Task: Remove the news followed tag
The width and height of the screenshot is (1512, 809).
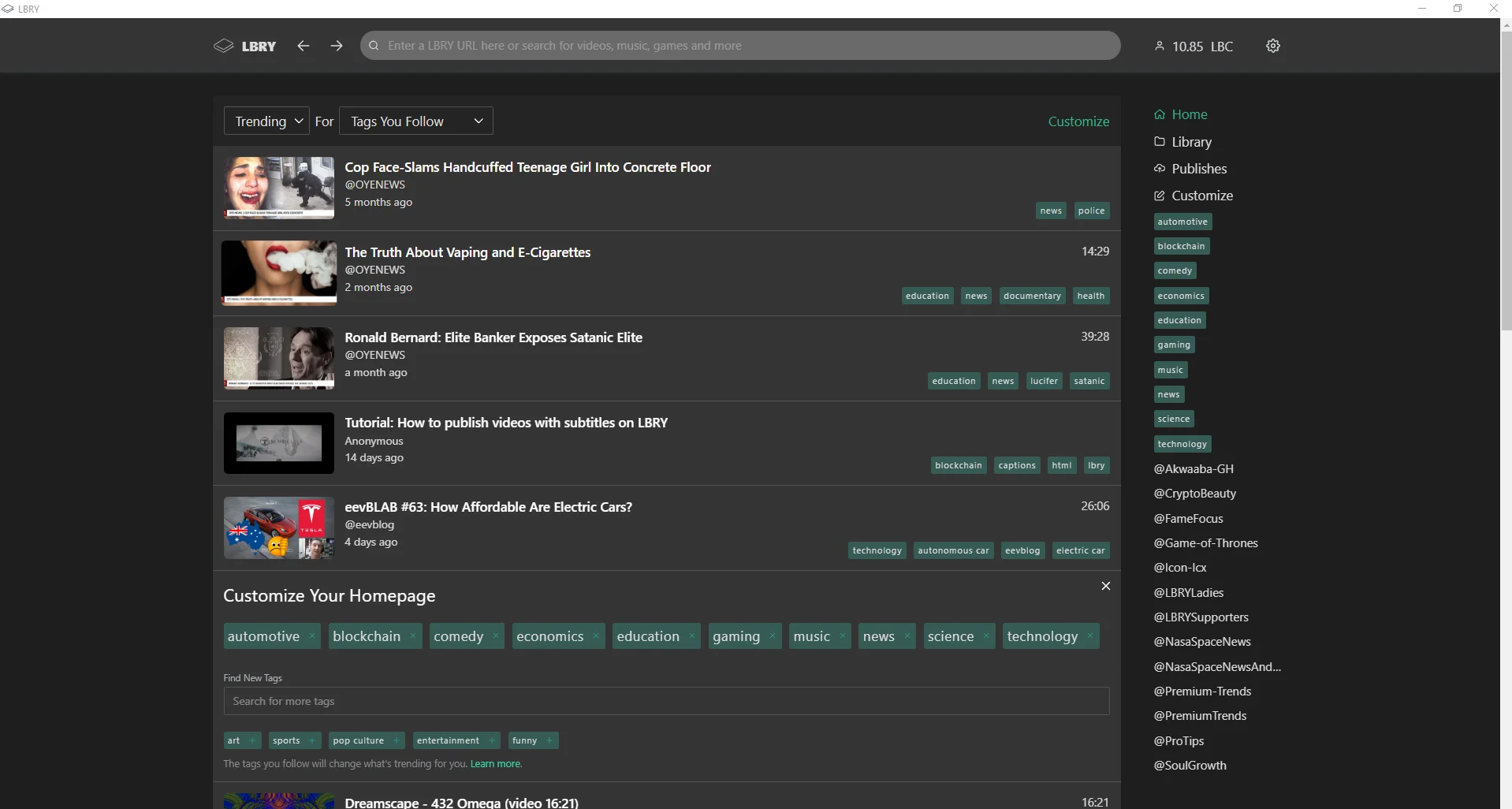Action: coord(907,636)
